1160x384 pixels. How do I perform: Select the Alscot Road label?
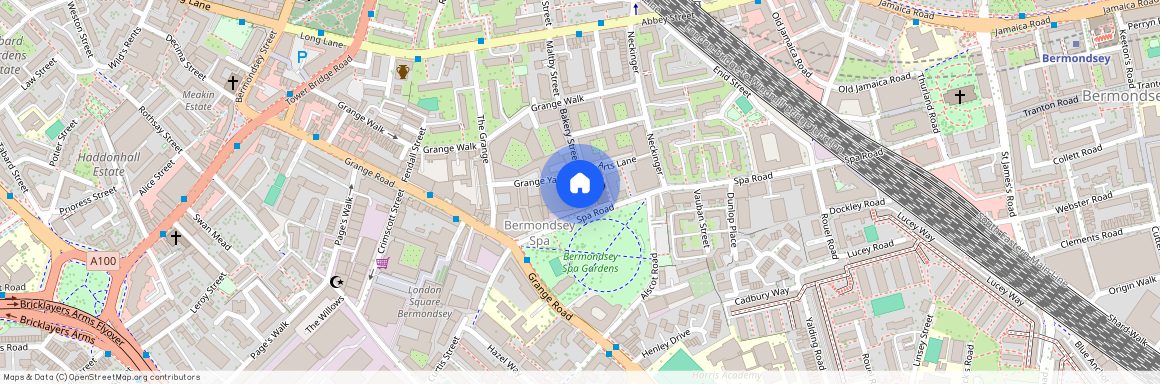click(650, 277)
